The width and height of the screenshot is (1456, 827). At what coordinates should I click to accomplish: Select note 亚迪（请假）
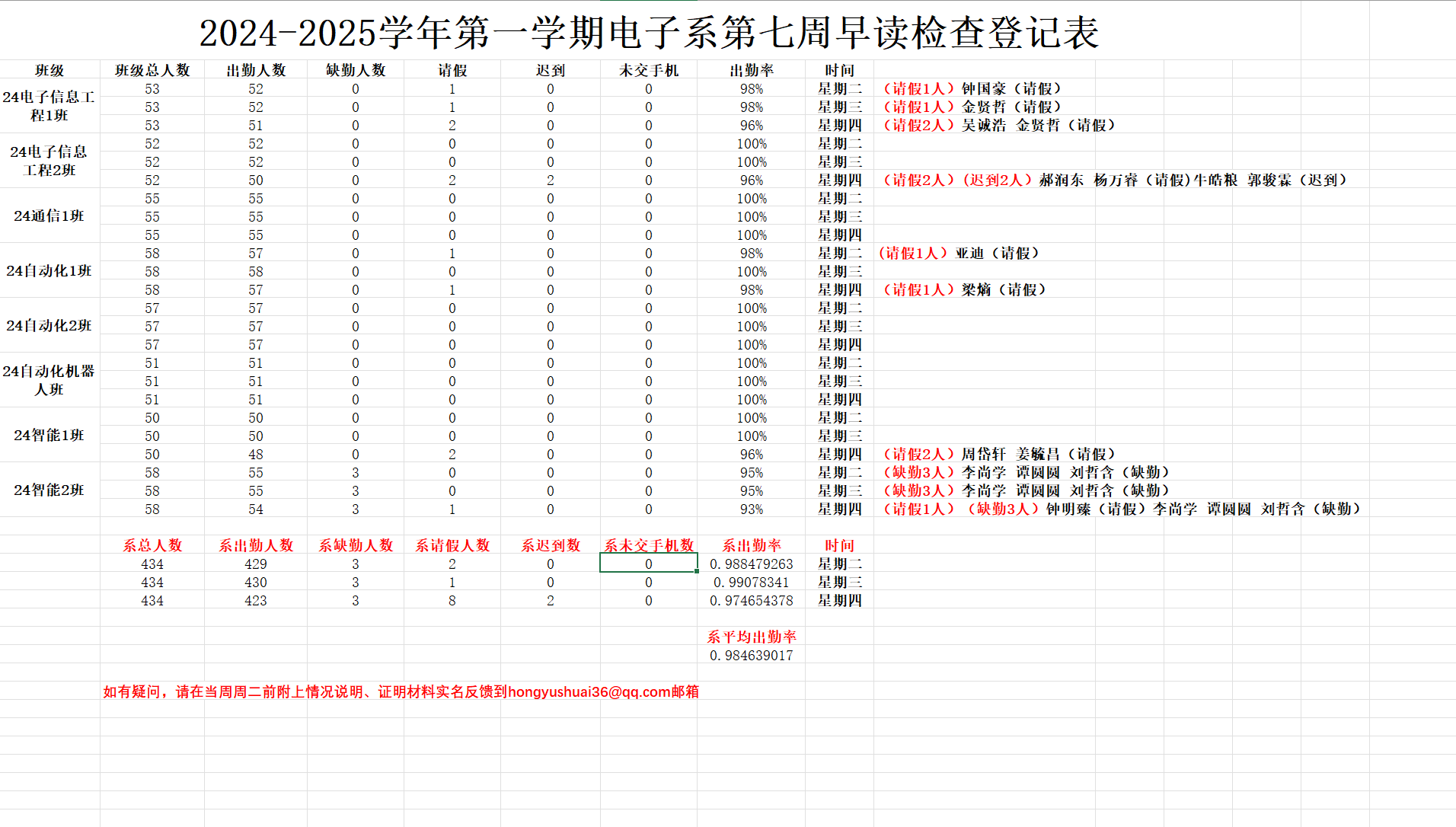(x=959, y=254)
